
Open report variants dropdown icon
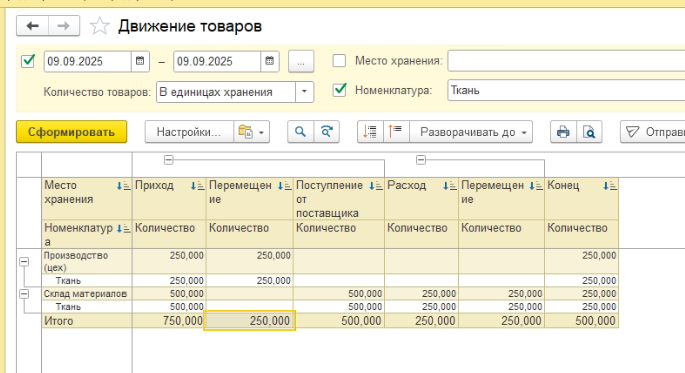coord(251,132)
